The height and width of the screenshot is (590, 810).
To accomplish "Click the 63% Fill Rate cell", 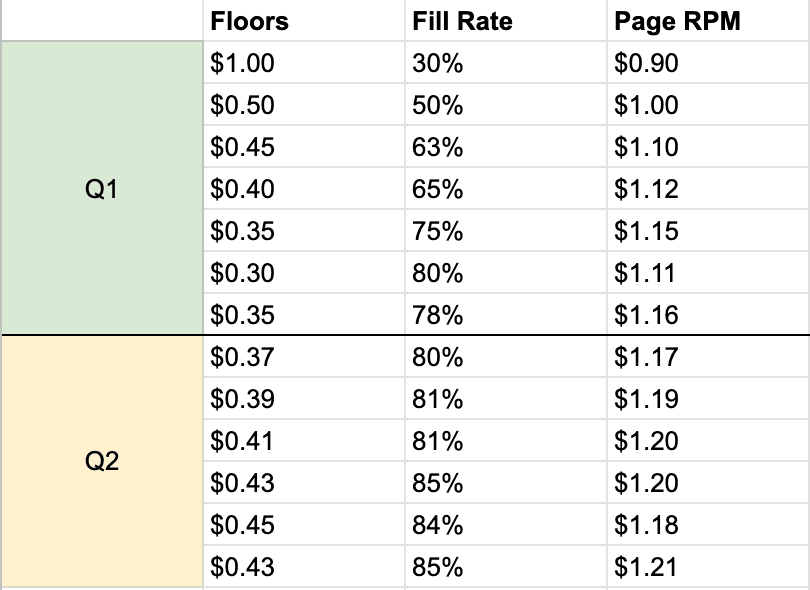I will (503, 147).
